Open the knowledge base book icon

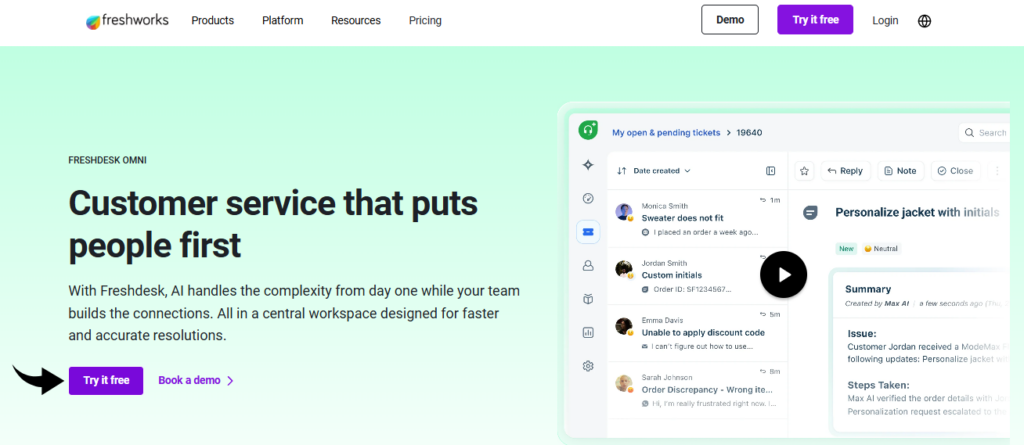pyautogui.click(x=588, y=299)
